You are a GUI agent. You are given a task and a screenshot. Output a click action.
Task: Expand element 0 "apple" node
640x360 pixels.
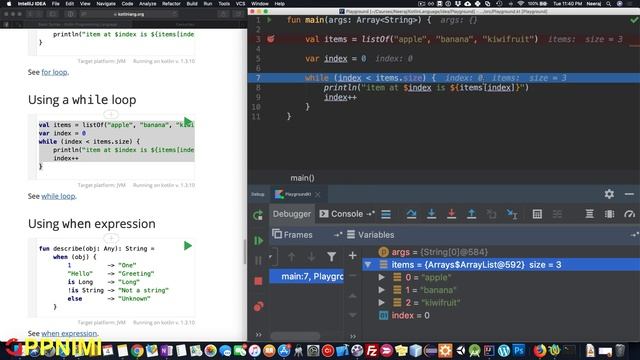pos(382,278)
